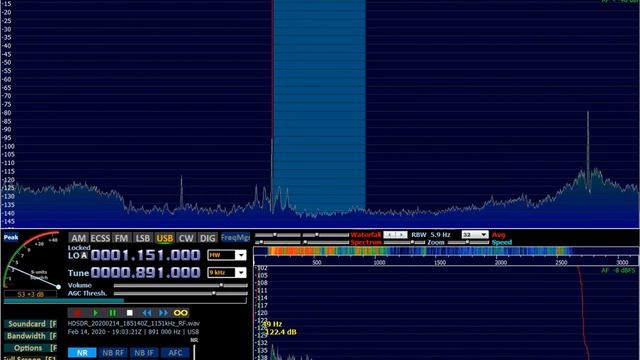The image size is (640, 360).
Task: Click the LO frequency display 0001.151.000
Action: pos(146,255)
